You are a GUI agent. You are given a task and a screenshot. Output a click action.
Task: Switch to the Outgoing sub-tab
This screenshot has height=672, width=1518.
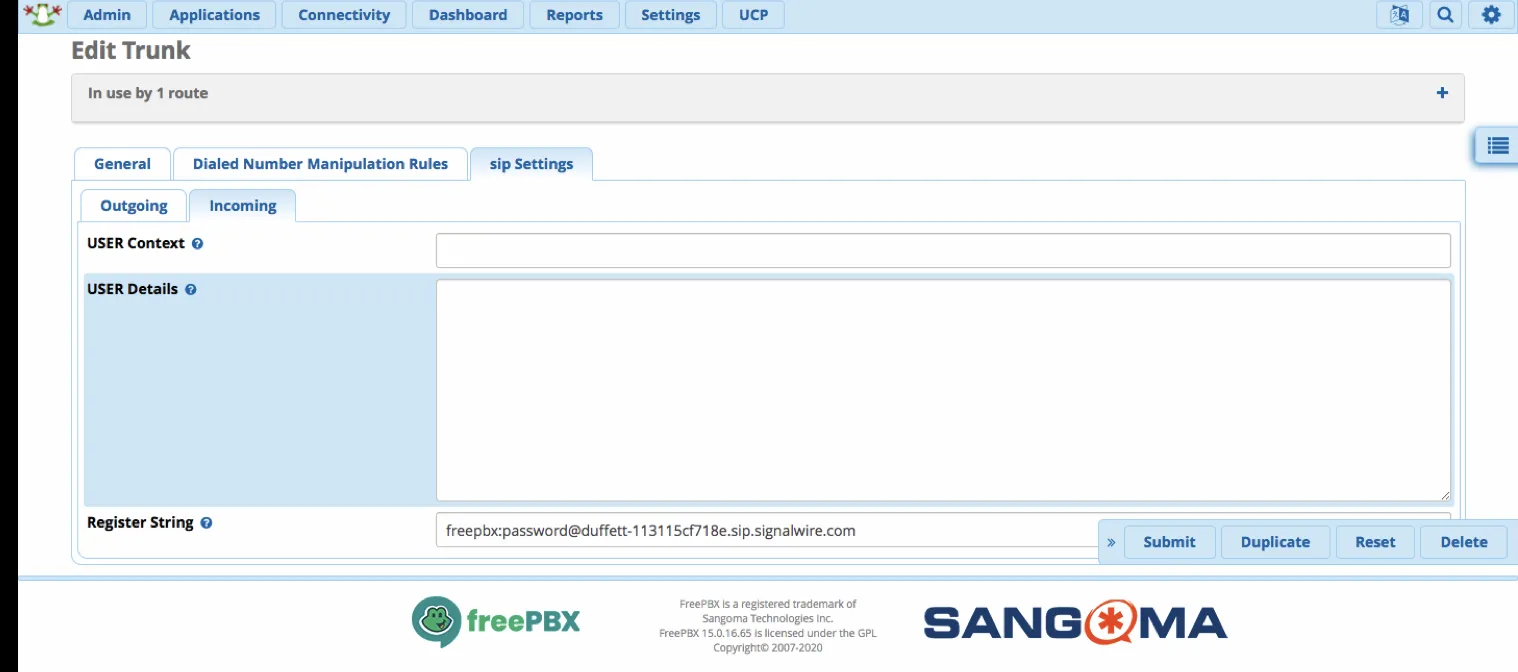tap(132, 205)
